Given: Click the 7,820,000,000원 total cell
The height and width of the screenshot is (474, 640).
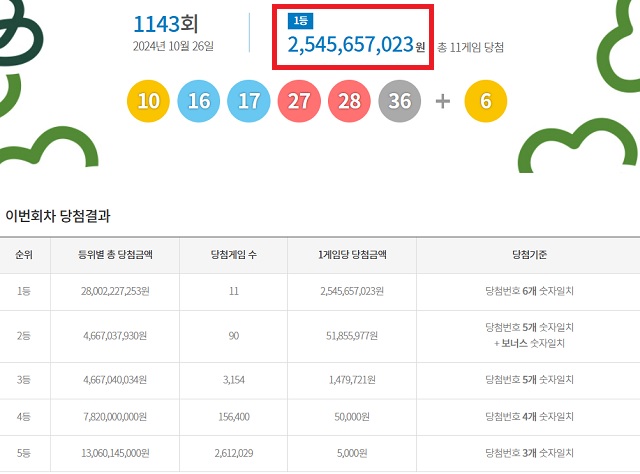Looking at the screenshot, I should tap(115, 416).
